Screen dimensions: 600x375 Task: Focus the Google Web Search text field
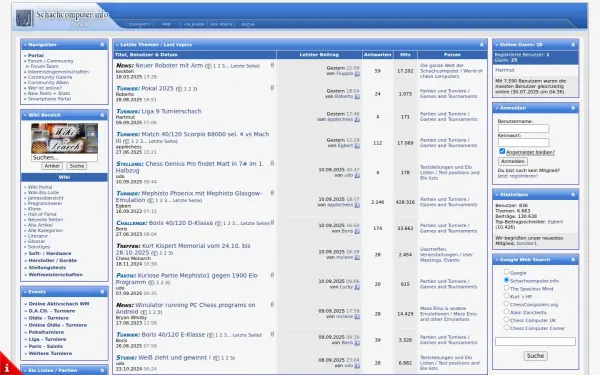[x=535, y=341]
